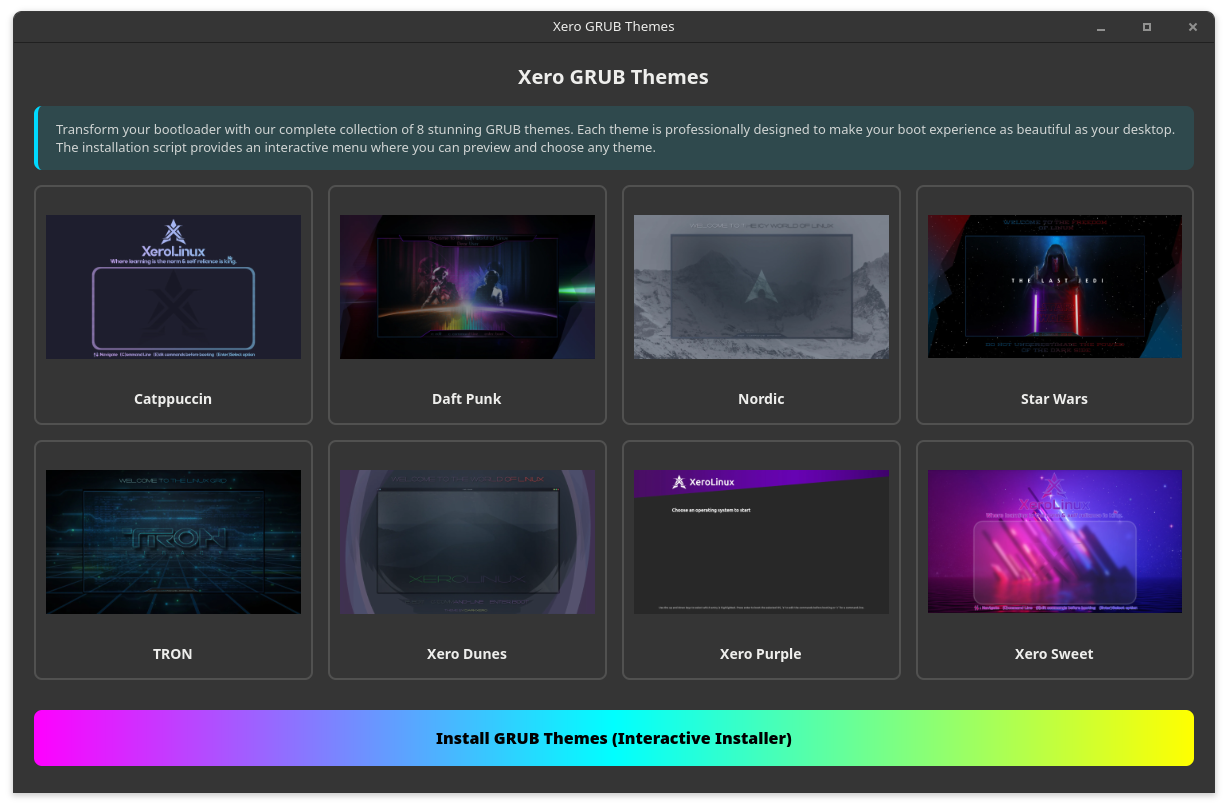Click the "Catppuccin" theme name label
The height and width of the screenshot is (809, 1228).
click(173, 399)
